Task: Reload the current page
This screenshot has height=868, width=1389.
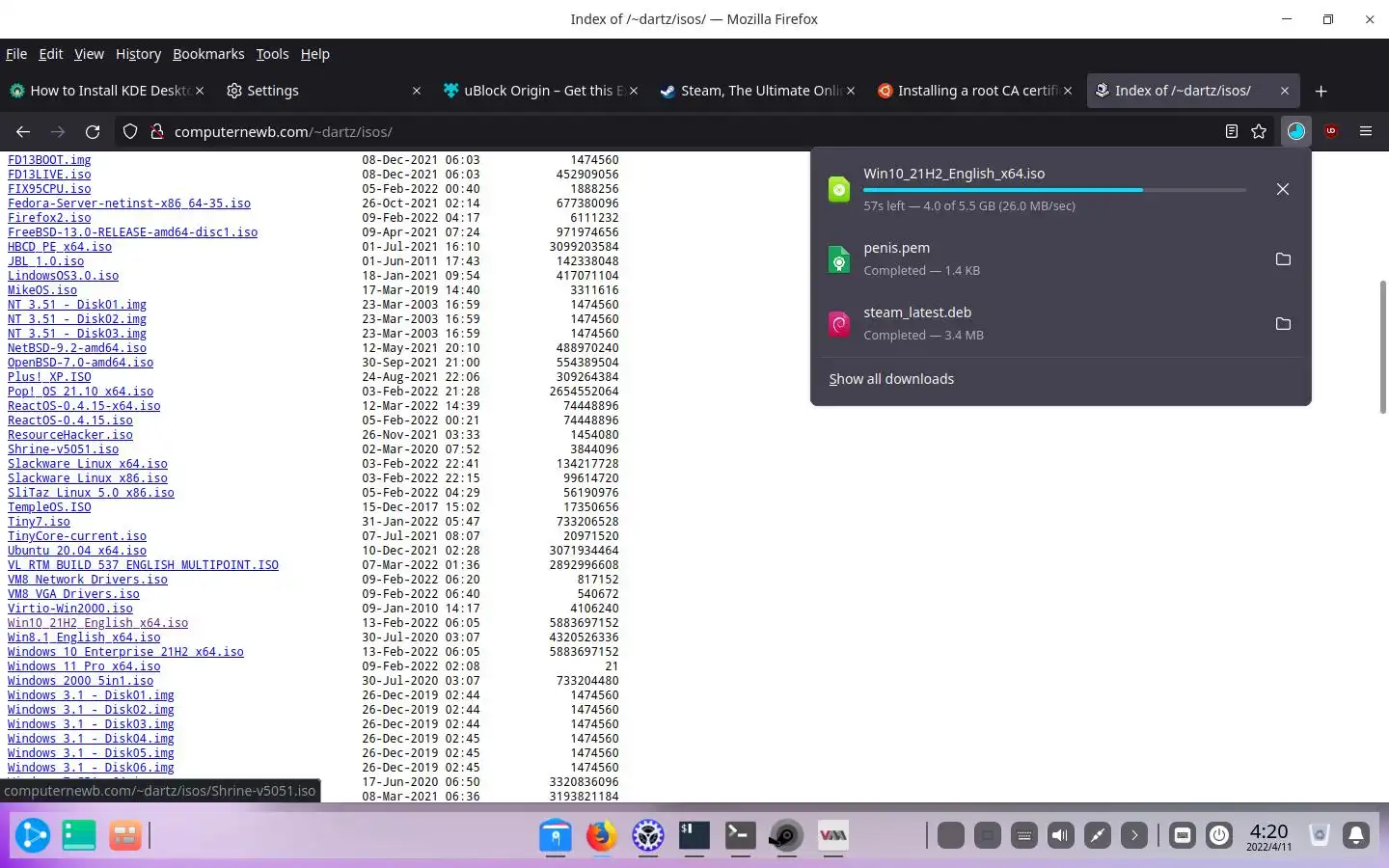Action: pos(93,131)
